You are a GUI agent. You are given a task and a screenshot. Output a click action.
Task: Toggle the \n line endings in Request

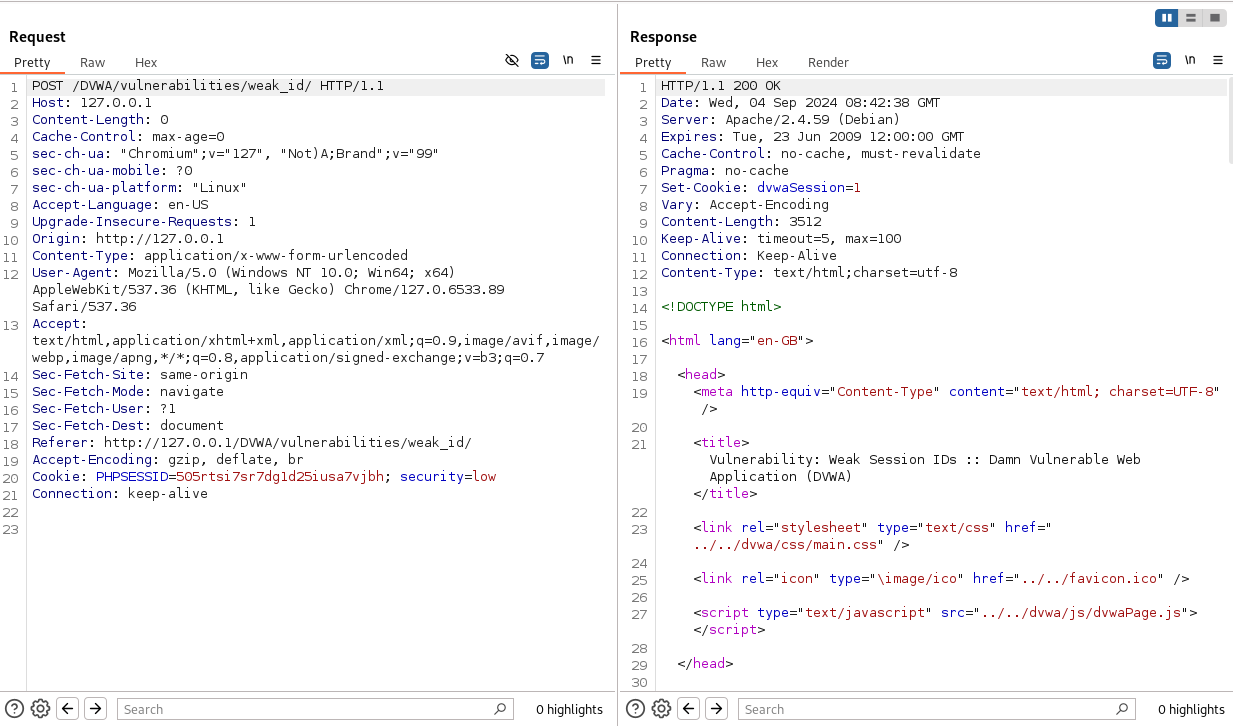click(x=568, y=61)
